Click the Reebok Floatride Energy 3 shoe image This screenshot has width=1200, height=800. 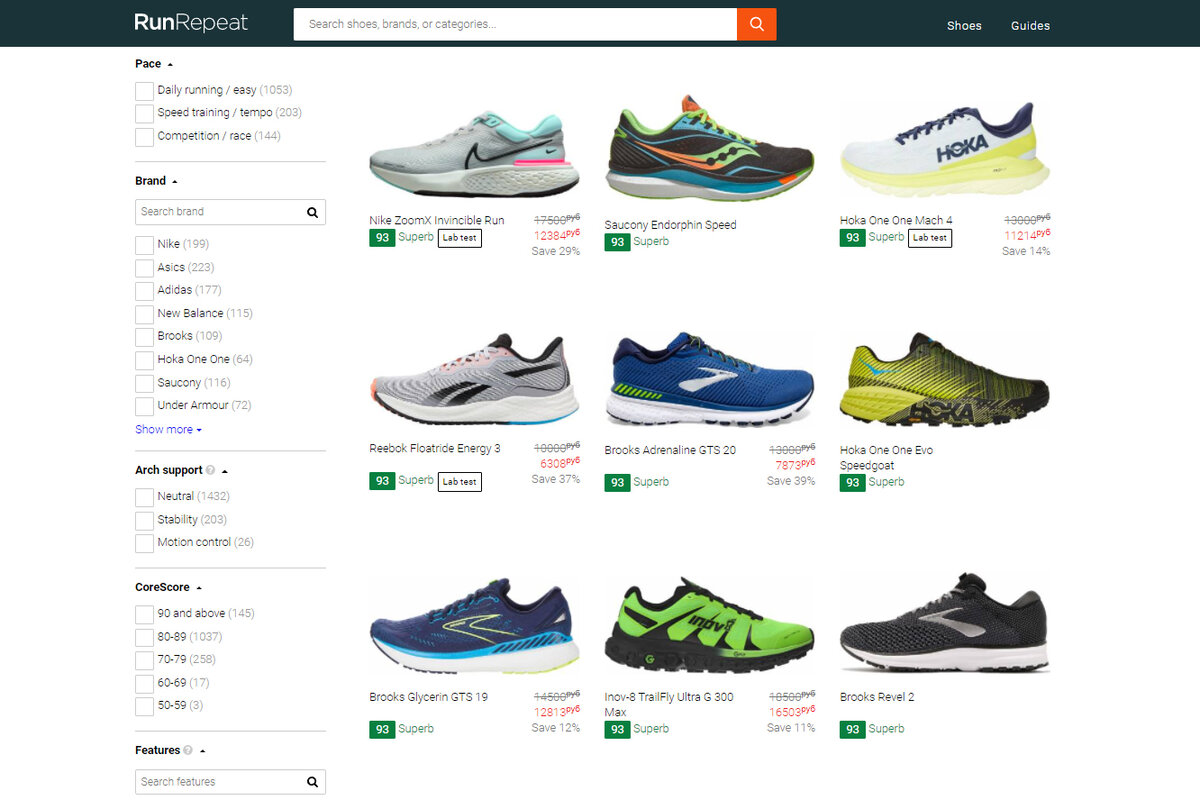474,380
